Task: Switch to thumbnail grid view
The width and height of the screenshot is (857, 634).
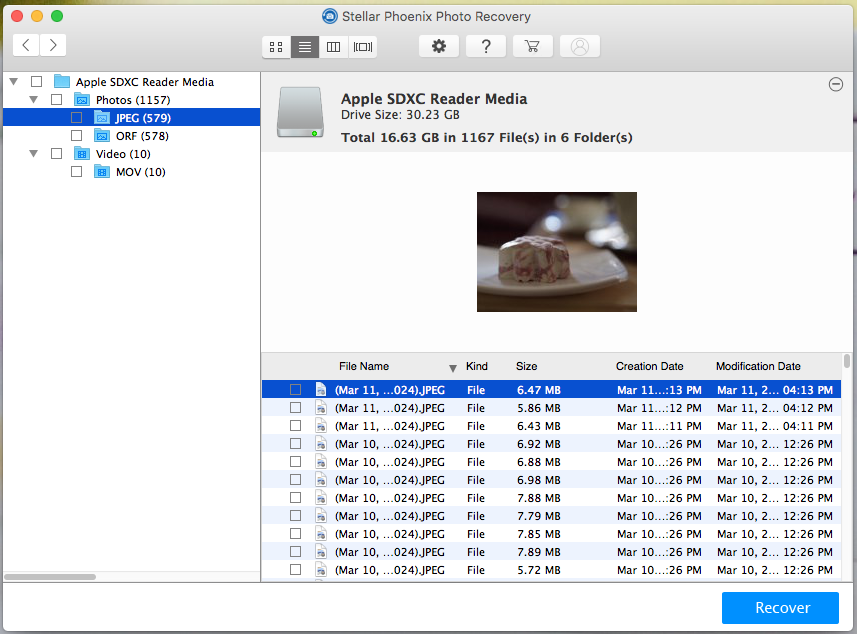Action: pos(276,46)
